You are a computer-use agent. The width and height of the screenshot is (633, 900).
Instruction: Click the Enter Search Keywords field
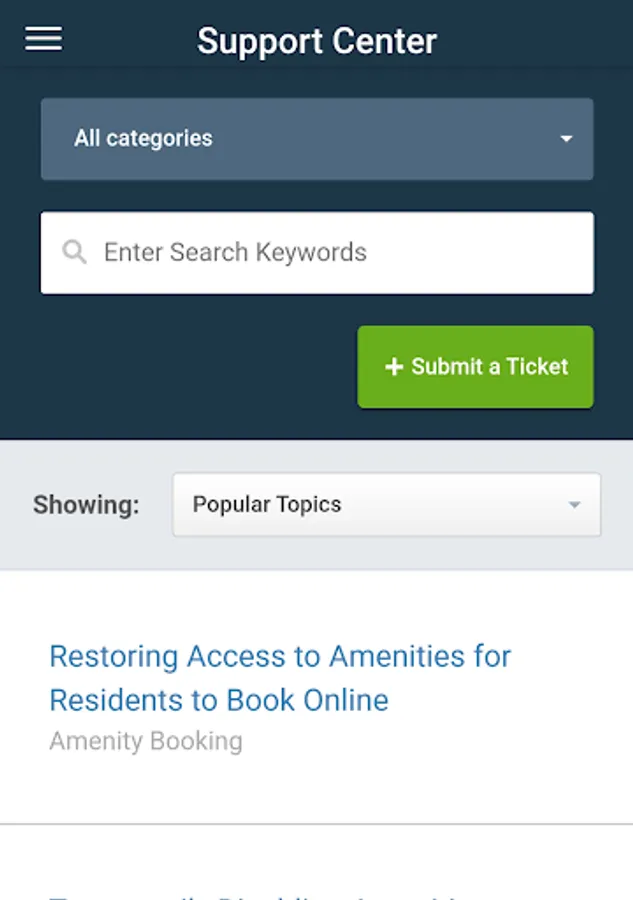click(x=317, y=252)
